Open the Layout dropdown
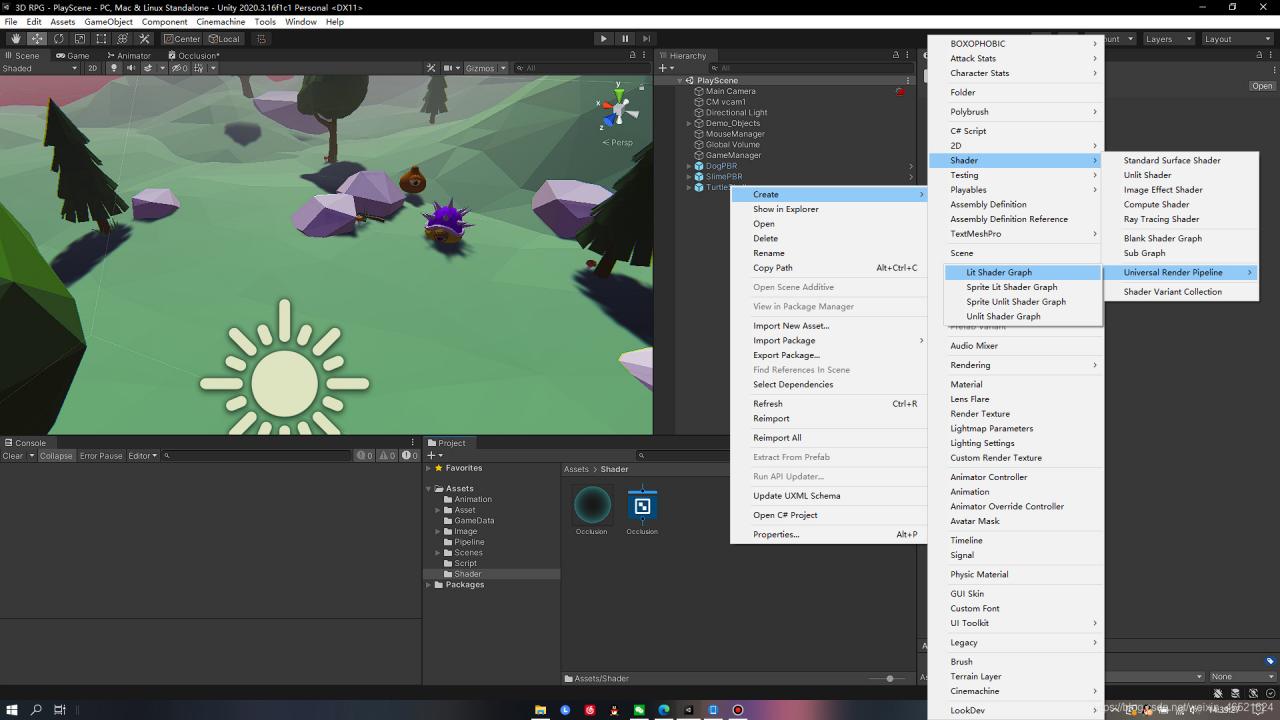 click(x=1236, y=39)
